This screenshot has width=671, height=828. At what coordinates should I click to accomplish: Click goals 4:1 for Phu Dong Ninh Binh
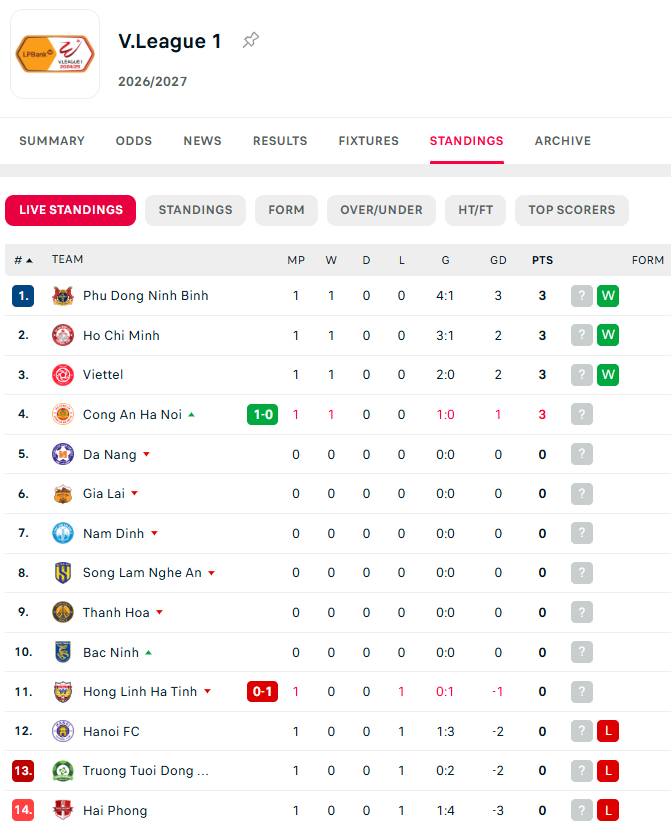[x=445, y=296]
